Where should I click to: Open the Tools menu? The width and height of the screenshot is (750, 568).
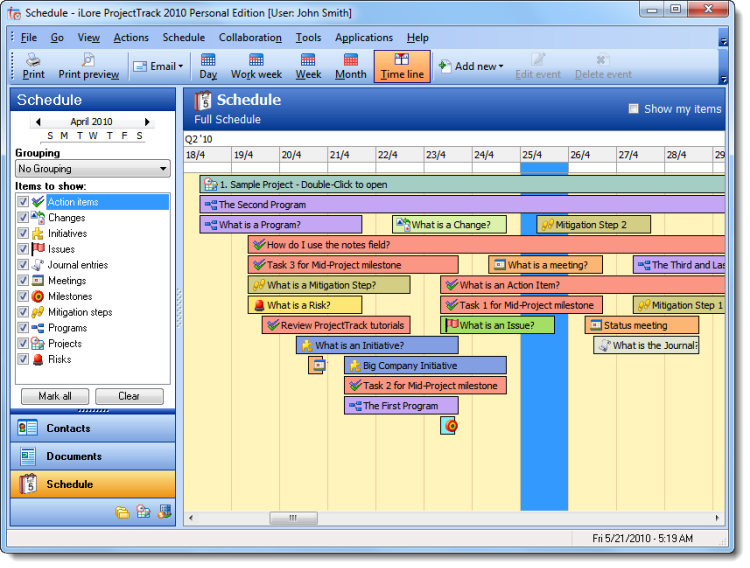click(308, 38)
